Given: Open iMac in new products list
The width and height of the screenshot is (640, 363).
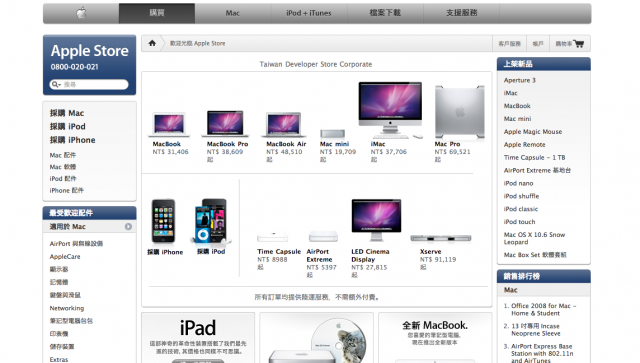Looking at the screenshot, I should pos(511,93).
